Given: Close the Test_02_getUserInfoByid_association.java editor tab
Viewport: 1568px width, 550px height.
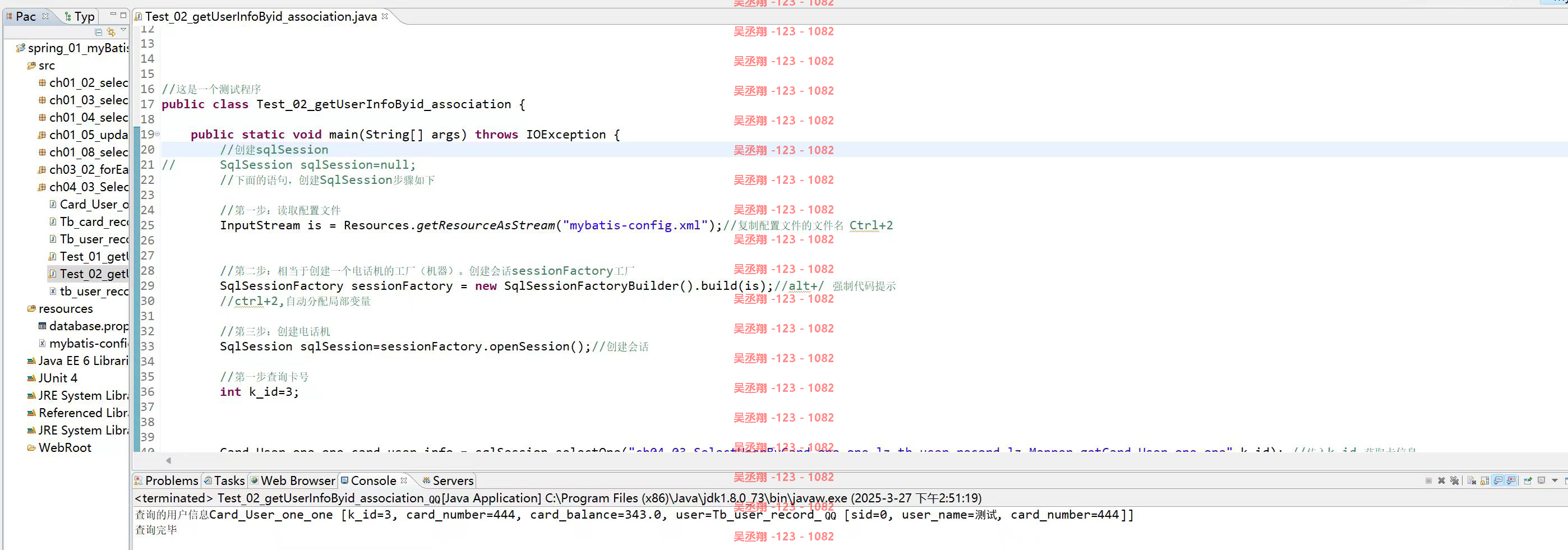Looking at the screenshot, I should pos(385,16).
